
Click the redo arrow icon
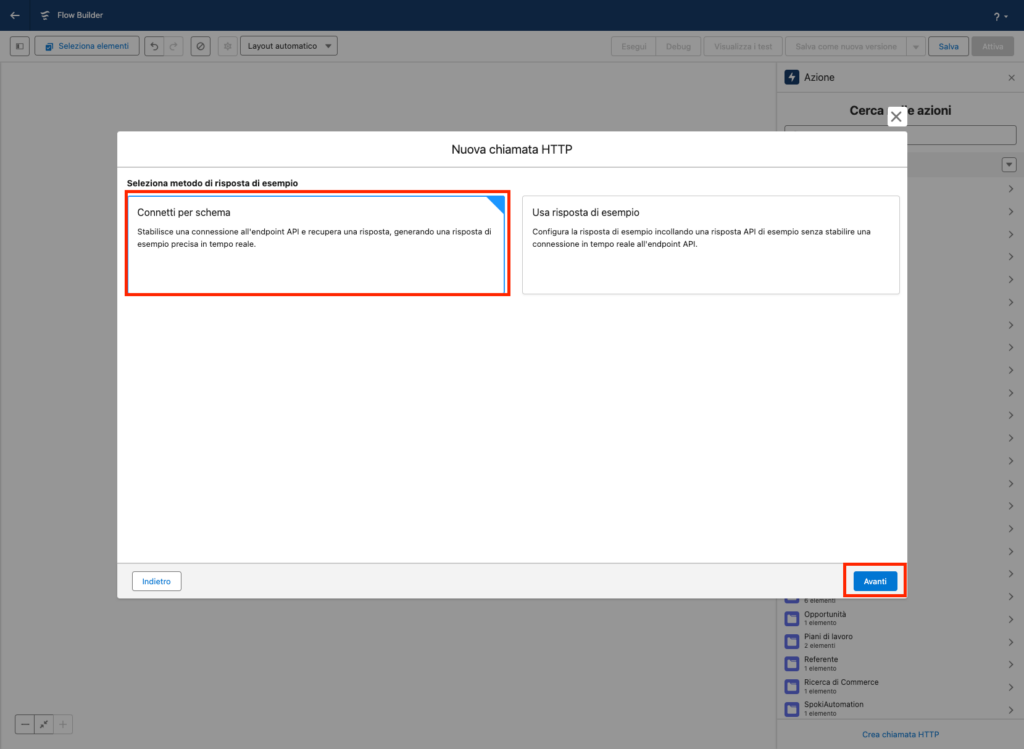coord(174,46)
